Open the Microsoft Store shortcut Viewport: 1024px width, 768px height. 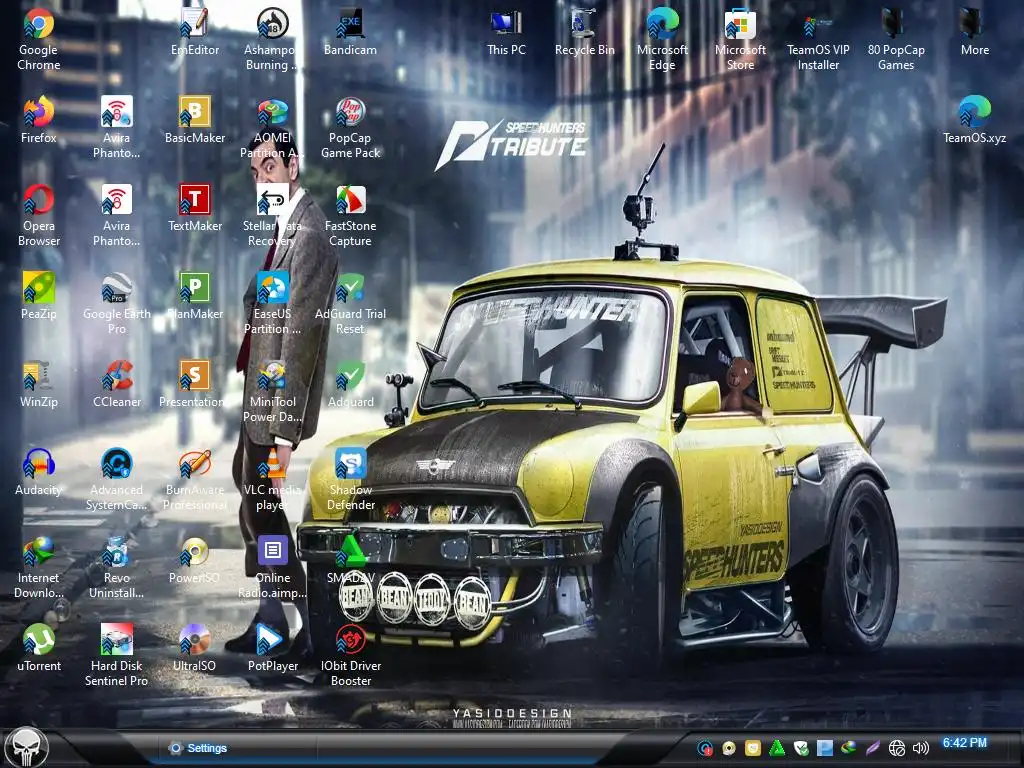point(740,39)
